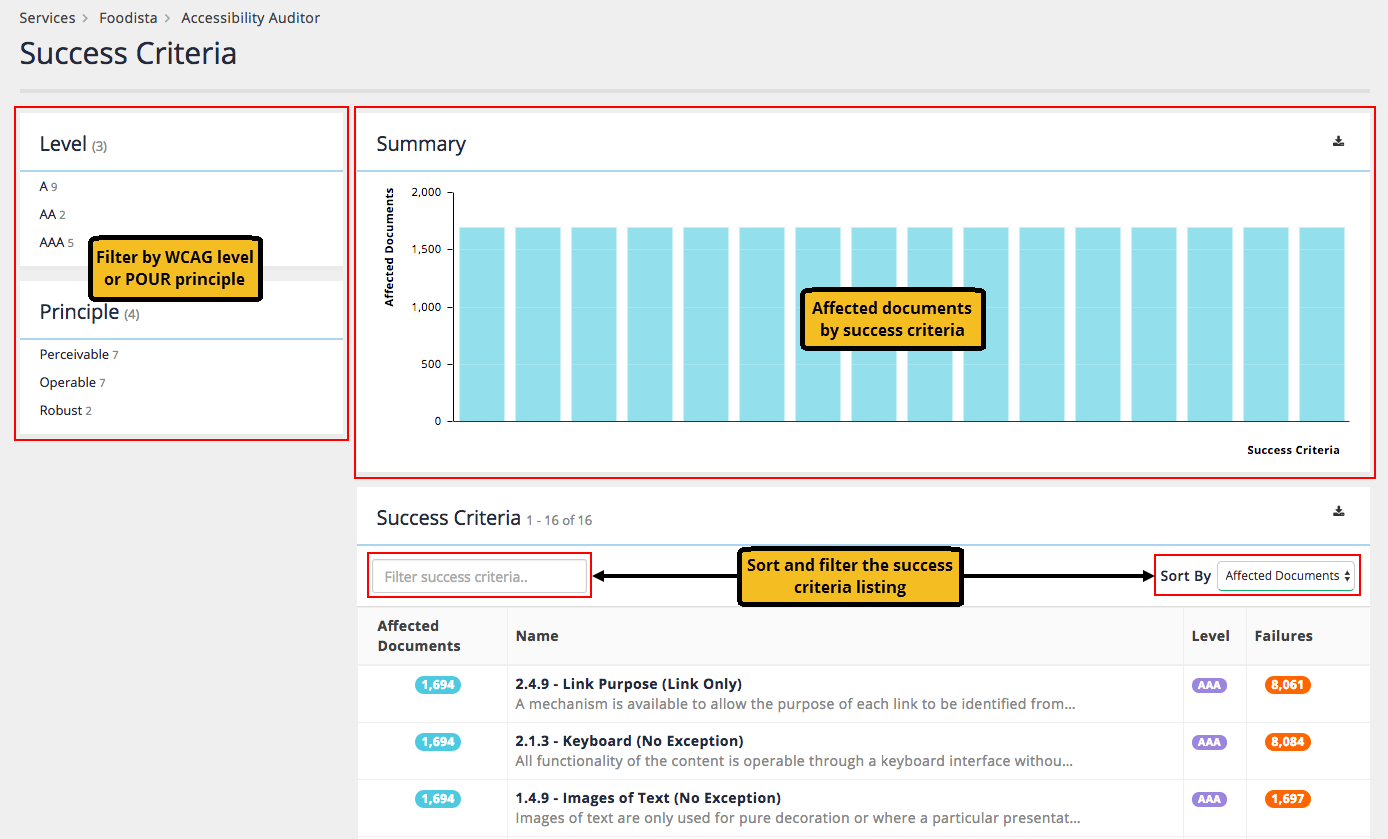Click the 8,061 failures badge
1388x839 pixels.
click(1287, 685)
